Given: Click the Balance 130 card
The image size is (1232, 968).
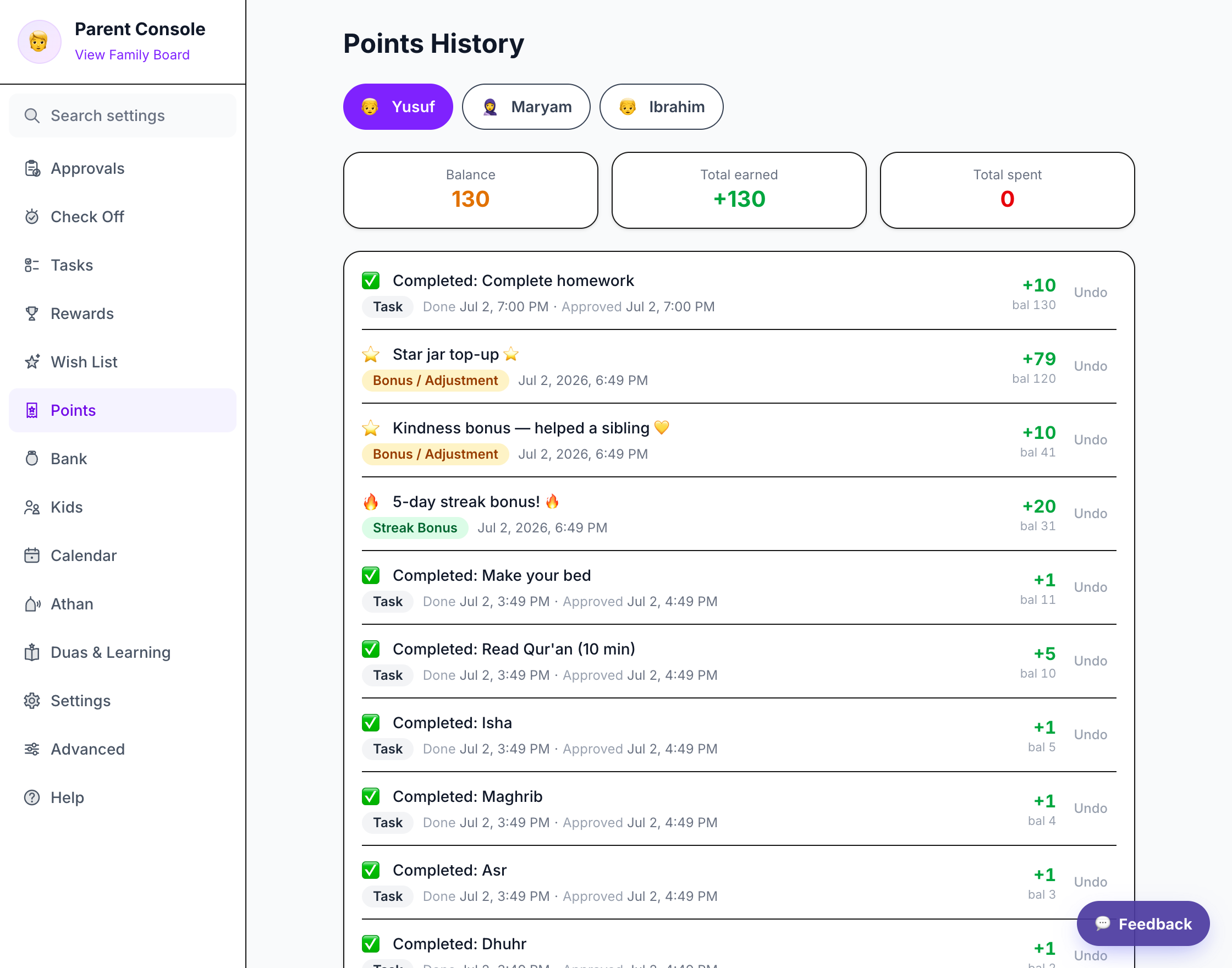Looking at the screenshot, I should 470,190.
